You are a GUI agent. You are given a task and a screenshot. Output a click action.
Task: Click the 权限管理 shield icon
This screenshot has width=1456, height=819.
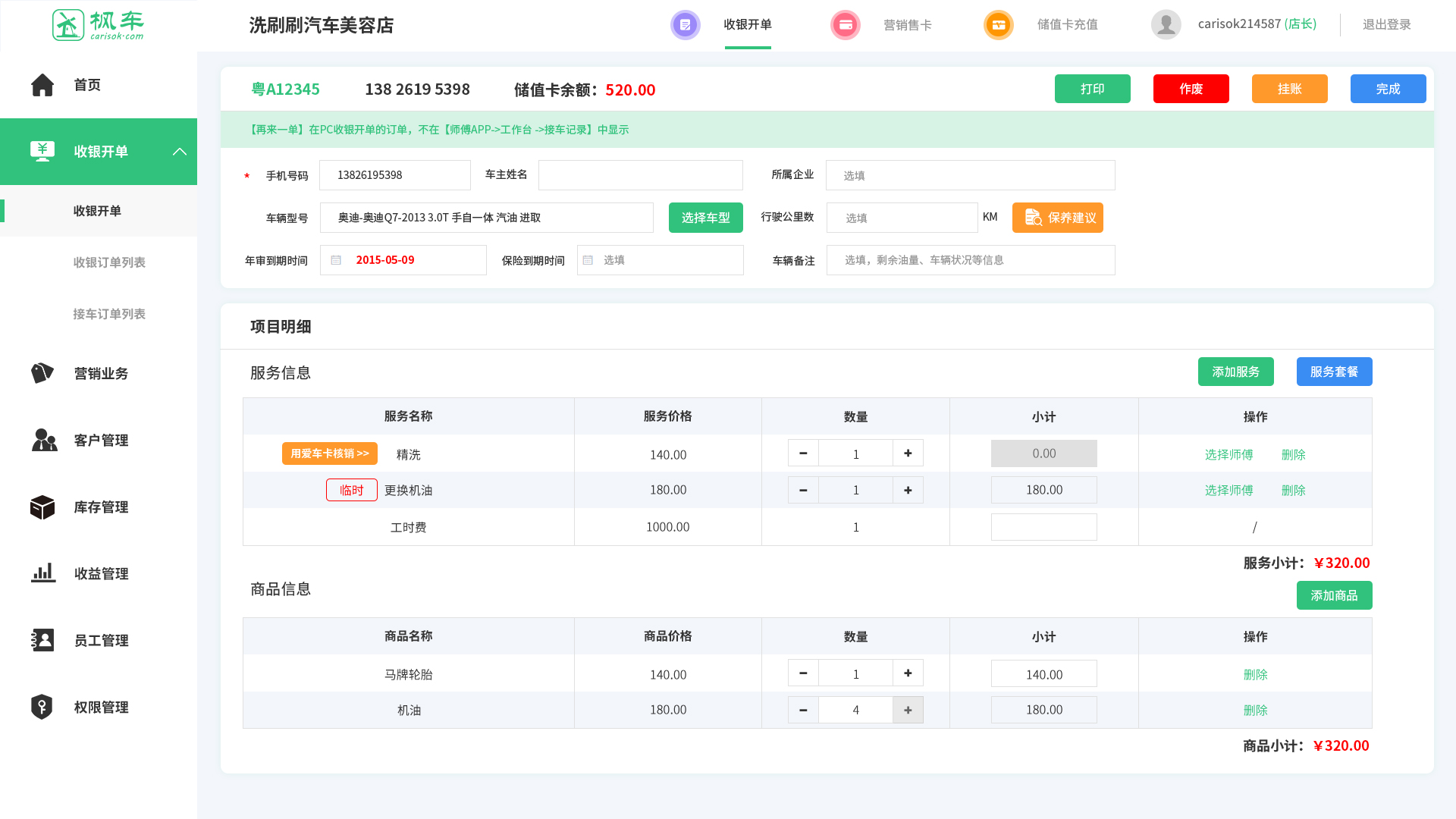click(x=42, y=707)
